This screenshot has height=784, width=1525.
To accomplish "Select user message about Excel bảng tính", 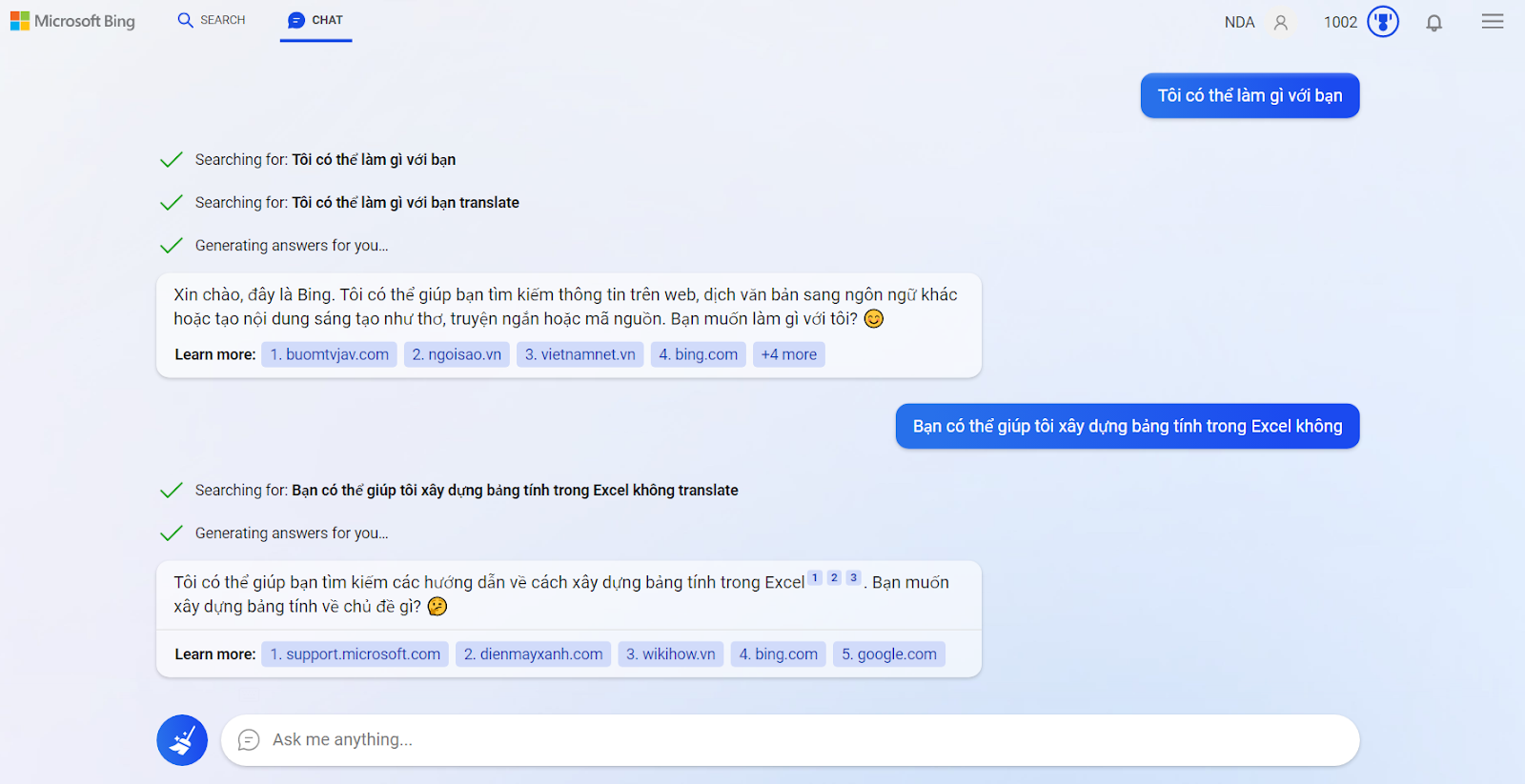I will [1128, 426].
